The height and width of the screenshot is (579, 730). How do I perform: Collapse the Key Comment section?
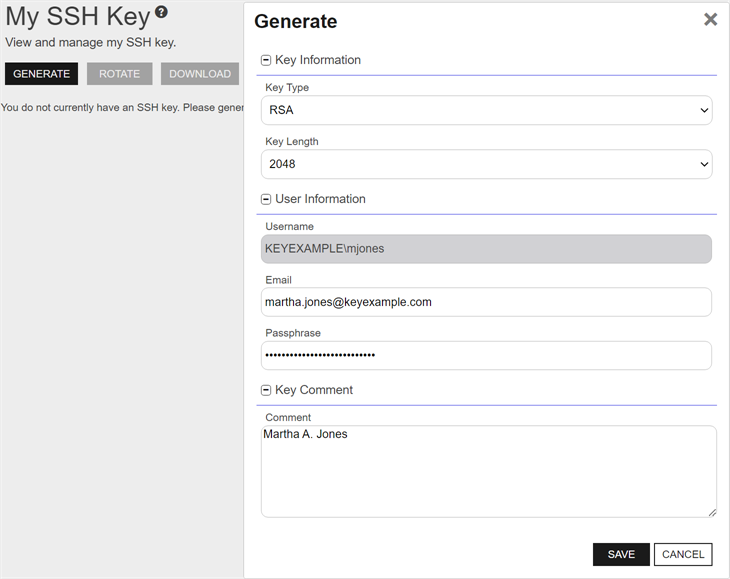266,390
